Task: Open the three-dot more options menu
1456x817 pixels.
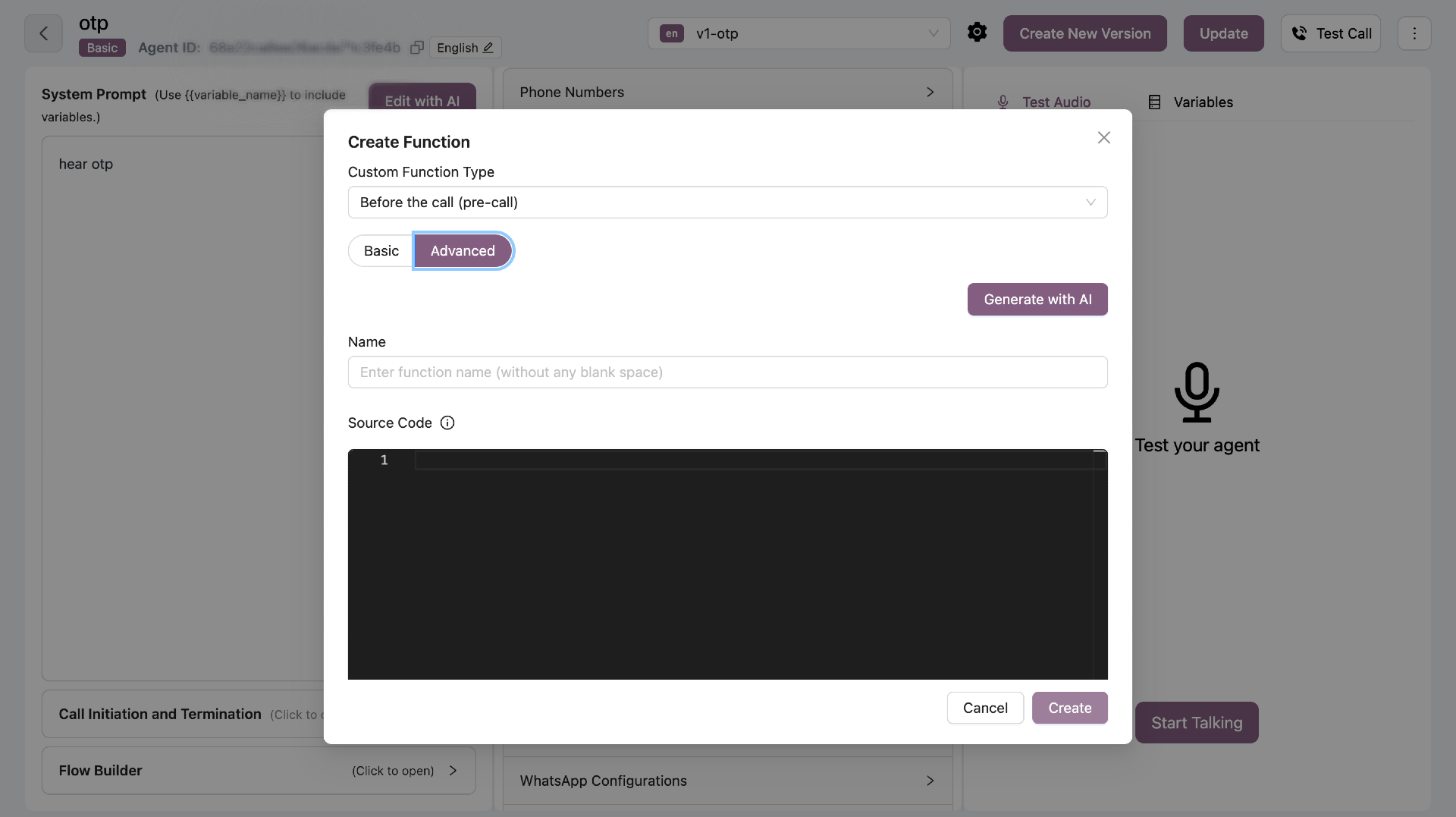Action: click(x=1414, y=33)
